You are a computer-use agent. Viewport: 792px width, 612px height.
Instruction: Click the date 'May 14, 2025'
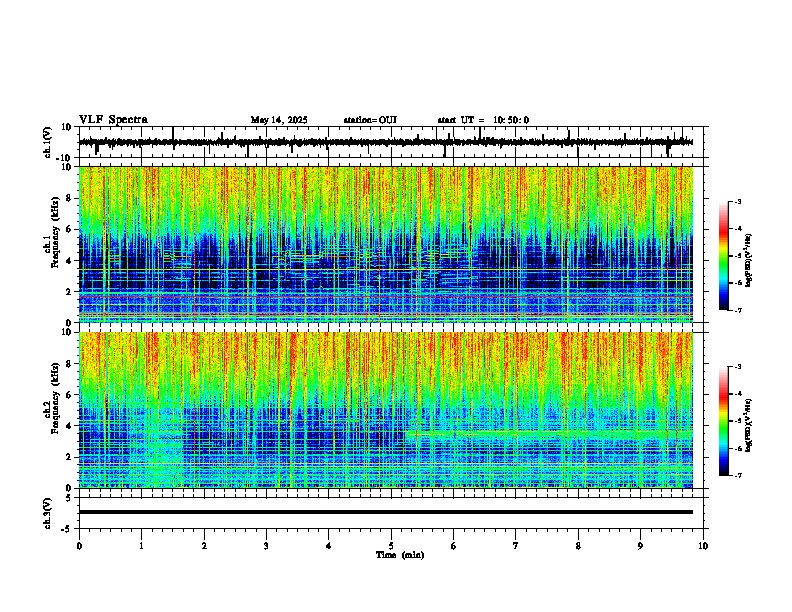point(279,120)
